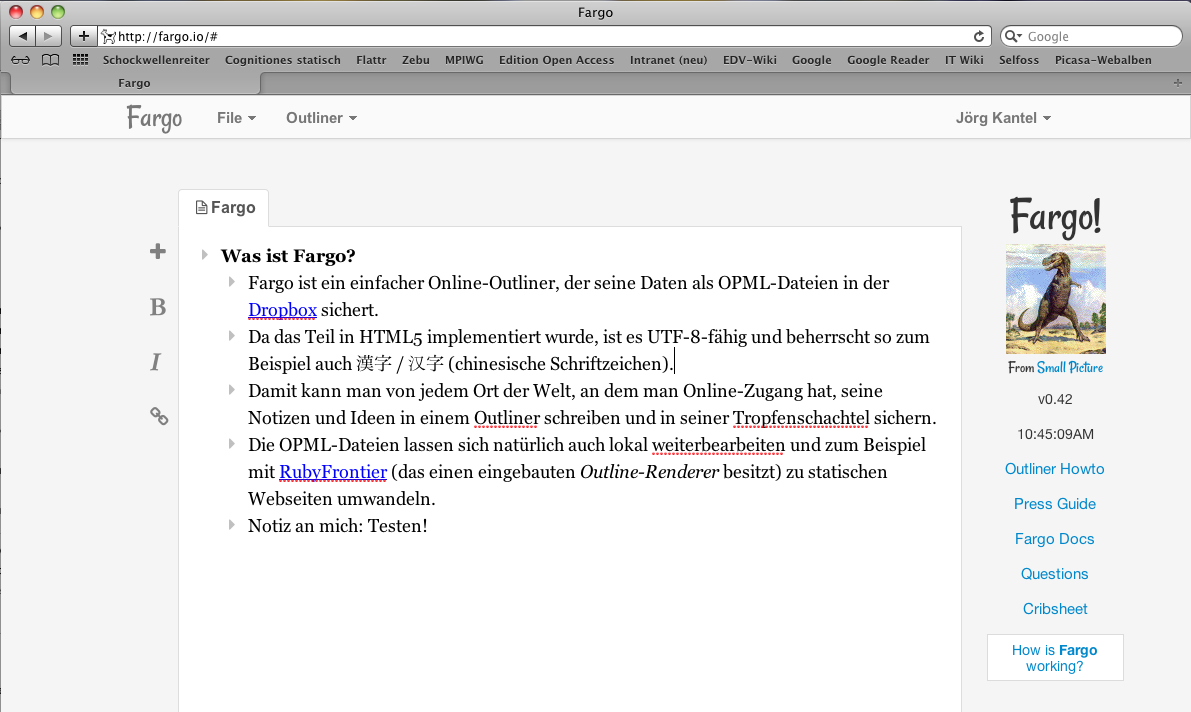The image size is (1191, 712).
Task: Collapse the 'Was ist Fargo?' headline triangle
Action: point(204,255)
